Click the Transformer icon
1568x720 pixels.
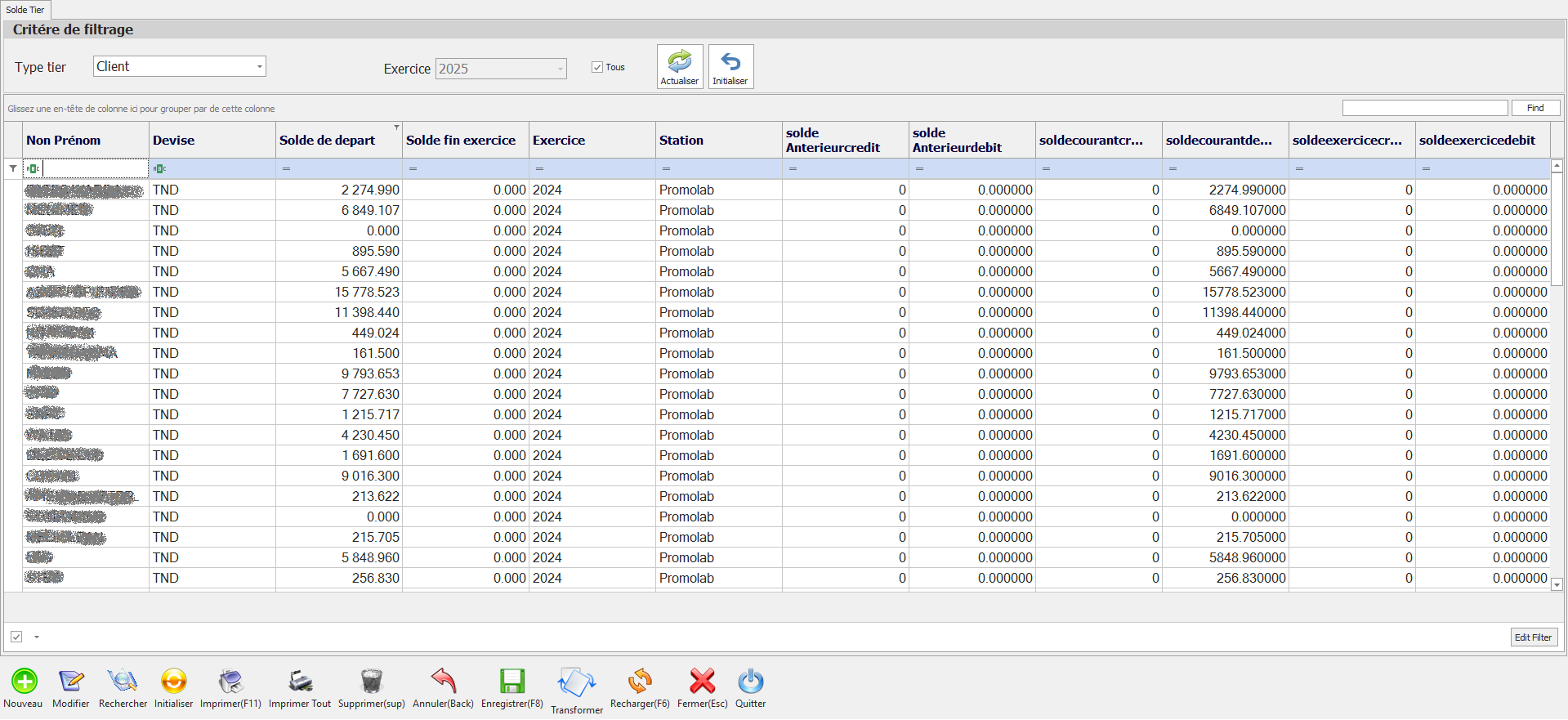(x=577, y=682)
